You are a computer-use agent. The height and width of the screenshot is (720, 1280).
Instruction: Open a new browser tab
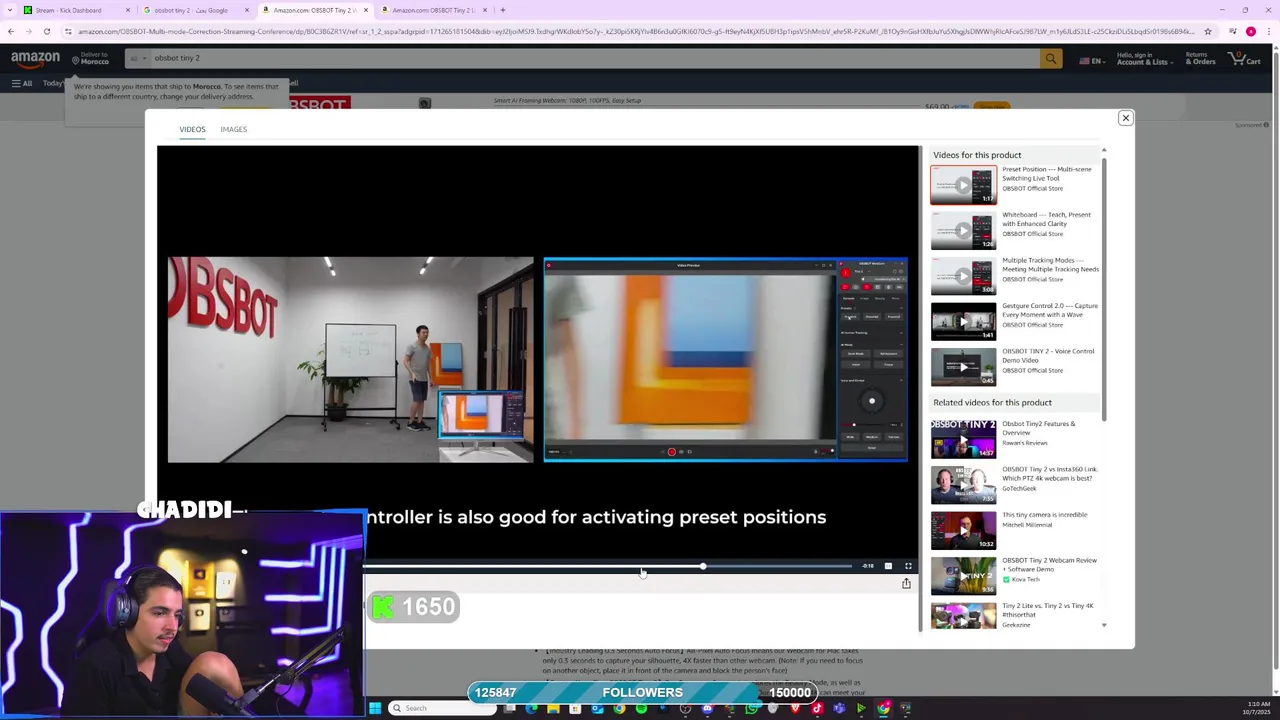(503, 10)
